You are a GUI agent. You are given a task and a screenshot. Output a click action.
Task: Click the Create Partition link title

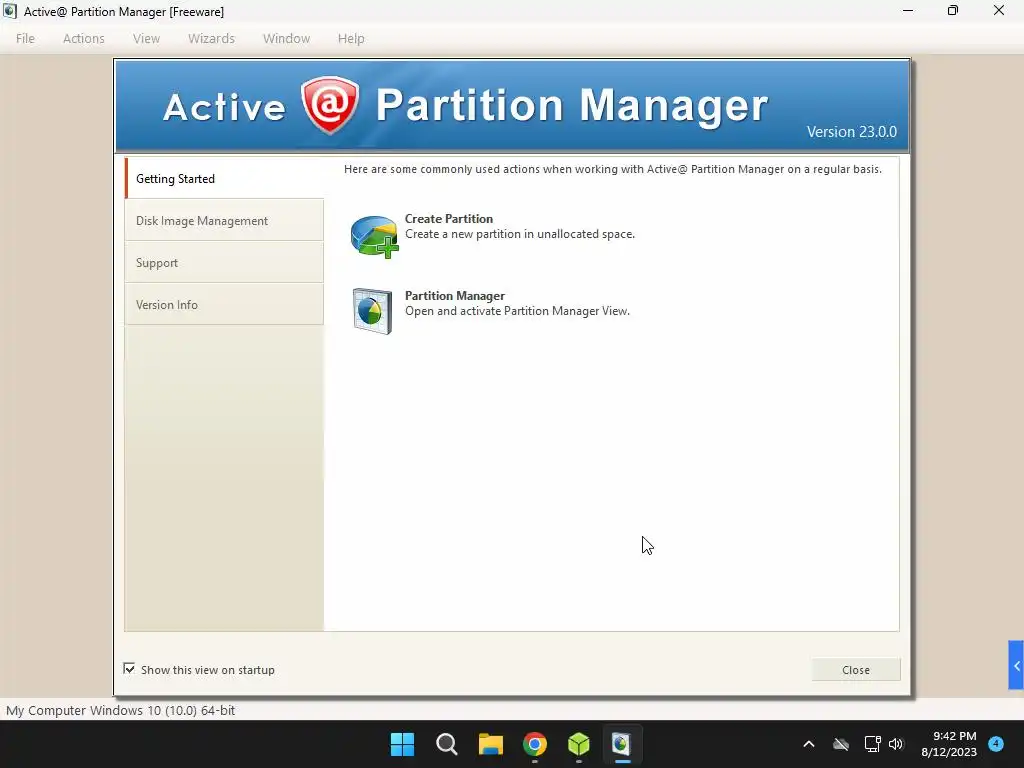(x=449, y=219)
